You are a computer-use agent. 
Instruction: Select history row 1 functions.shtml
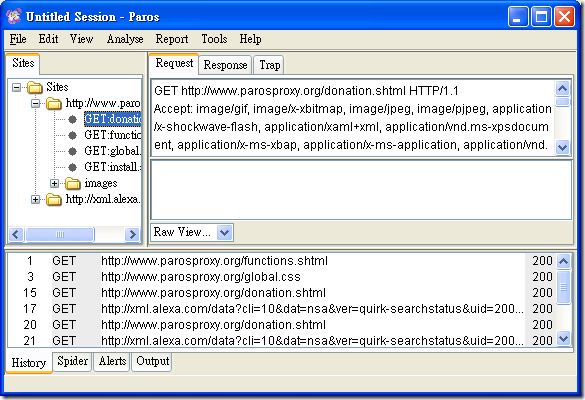pyautogui.click(x=281, y=261)
